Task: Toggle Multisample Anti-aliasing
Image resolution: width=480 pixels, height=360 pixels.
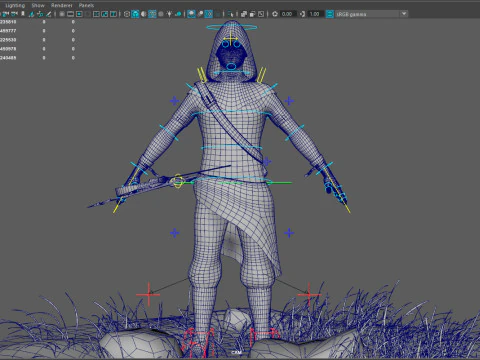Action: pyautogui.click(x=209, y=14)
